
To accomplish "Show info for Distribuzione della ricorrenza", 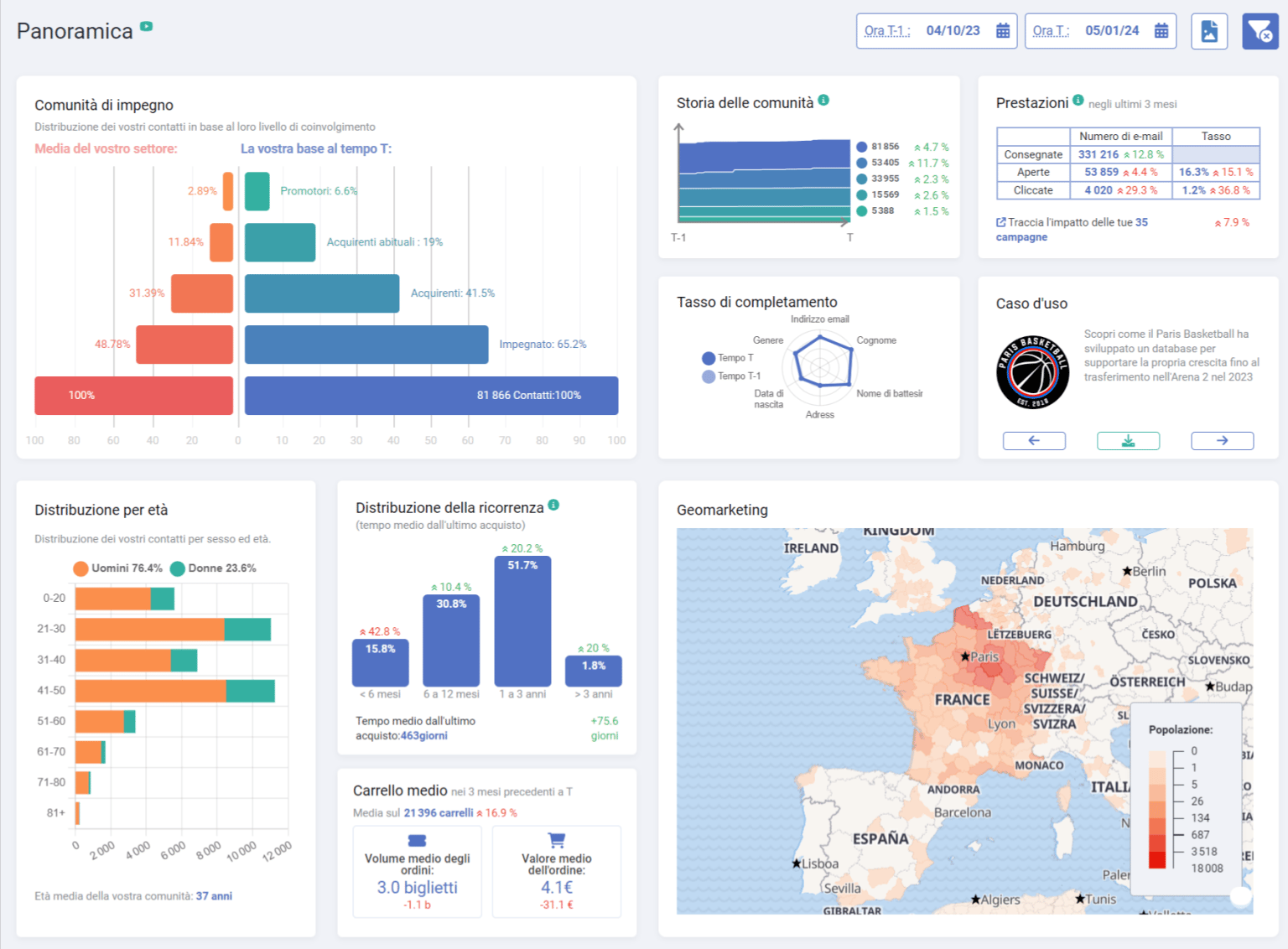I will [553, 505].
